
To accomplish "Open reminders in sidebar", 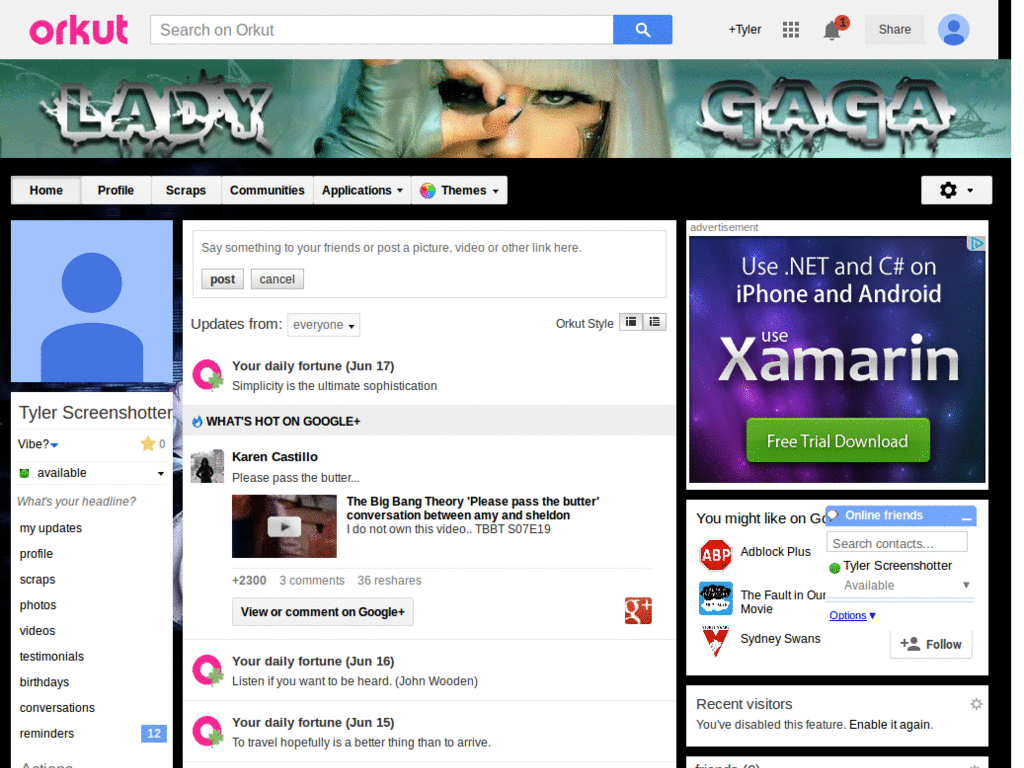I will click(47, 733).
